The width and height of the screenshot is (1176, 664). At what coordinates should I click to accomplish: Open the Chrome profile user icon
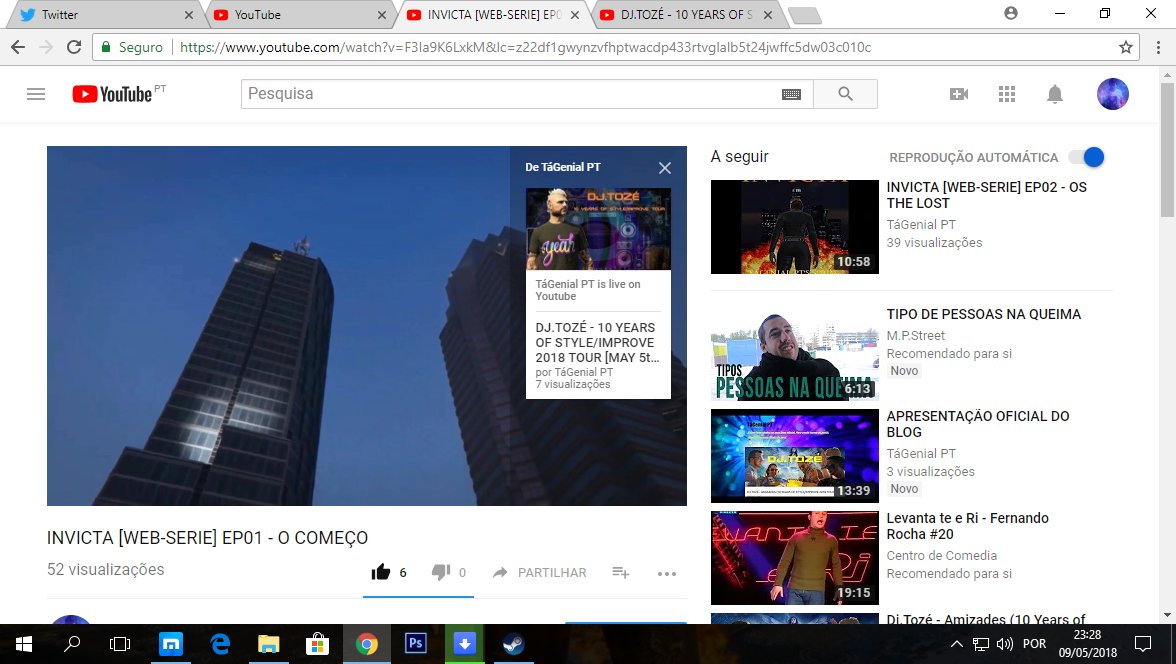pyautogui.click(x=1011, y=14)
